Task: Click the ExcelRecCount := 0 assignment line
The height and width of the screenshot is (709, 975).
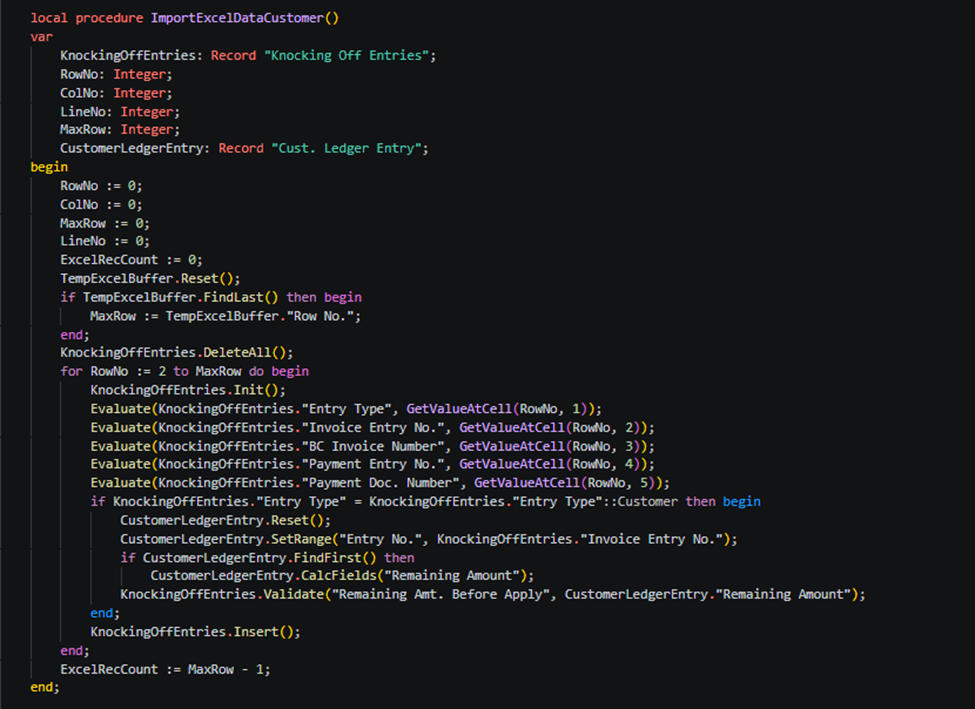Action: tap(130, 259)
